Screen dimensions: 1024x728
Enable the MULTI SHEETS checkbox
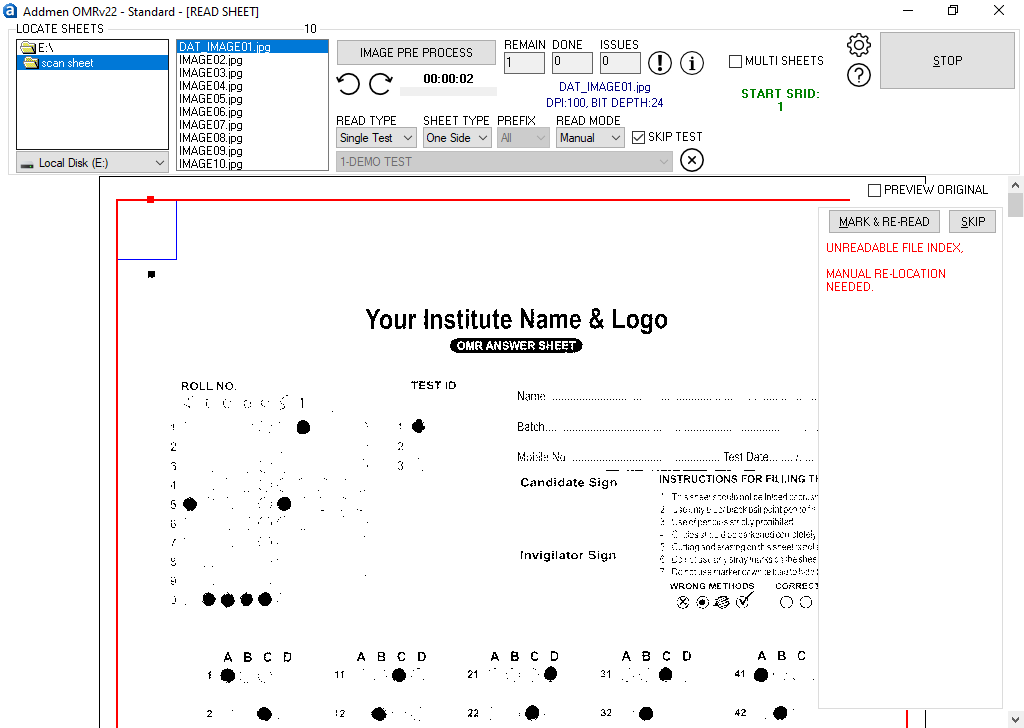(735, 61)
